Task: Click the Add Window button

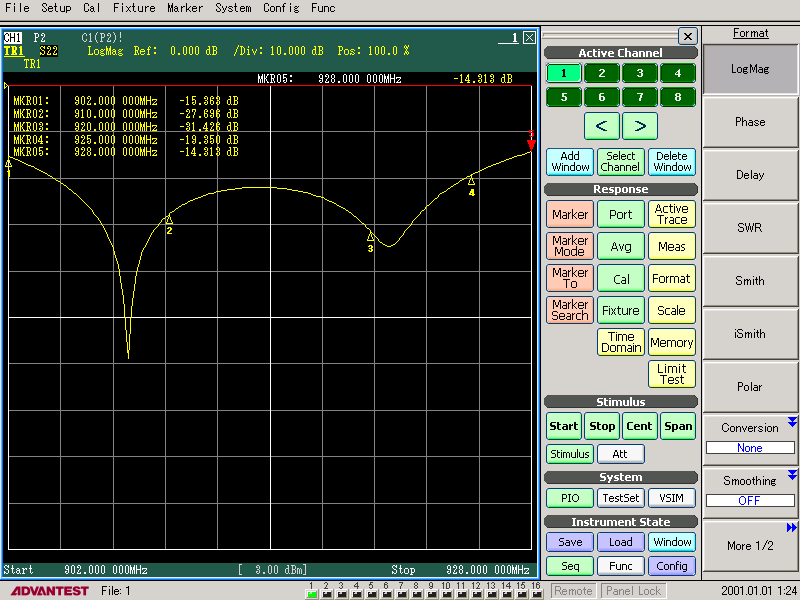Action: tap(570, 162)
